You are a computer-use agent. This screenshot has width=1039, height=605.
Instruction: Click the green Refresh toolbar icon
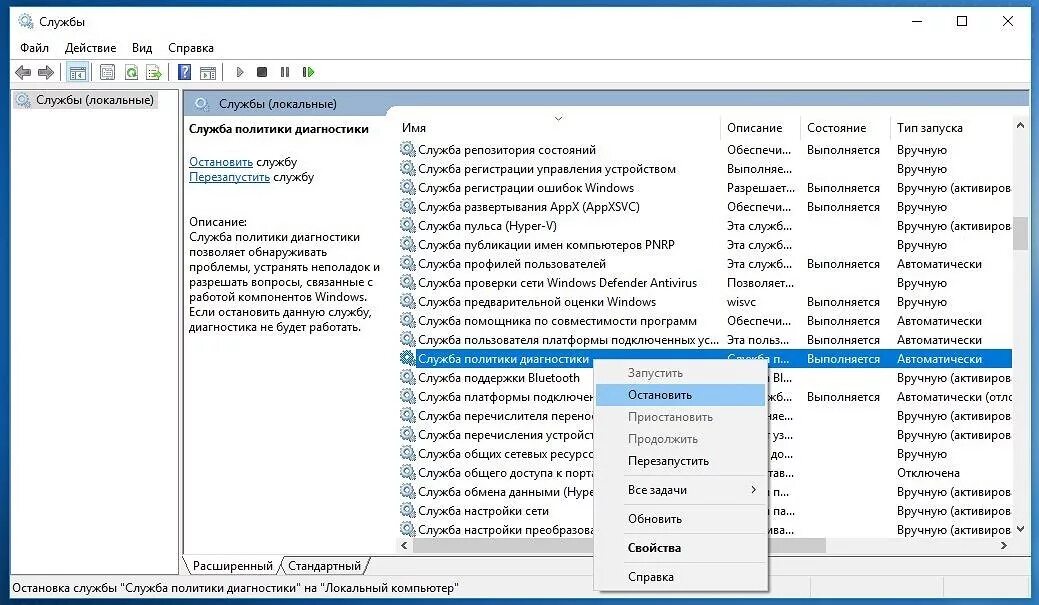pyautogui.click(x=131, y=72)
